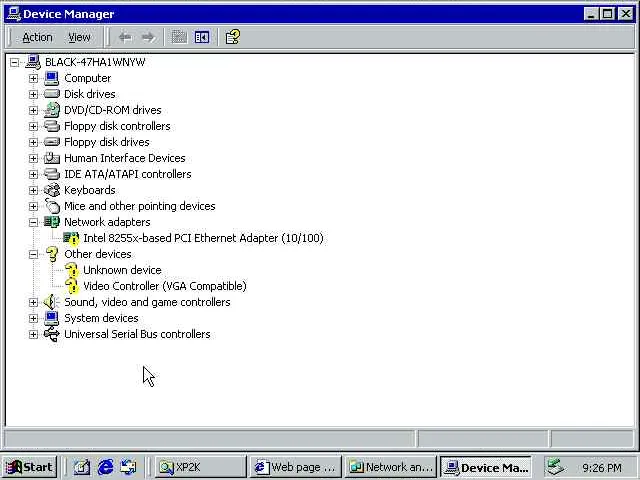Viewport: 640px width, 480px height.
Task: Switch to Network an... taskbar button
Action: [x=391, y=467]
